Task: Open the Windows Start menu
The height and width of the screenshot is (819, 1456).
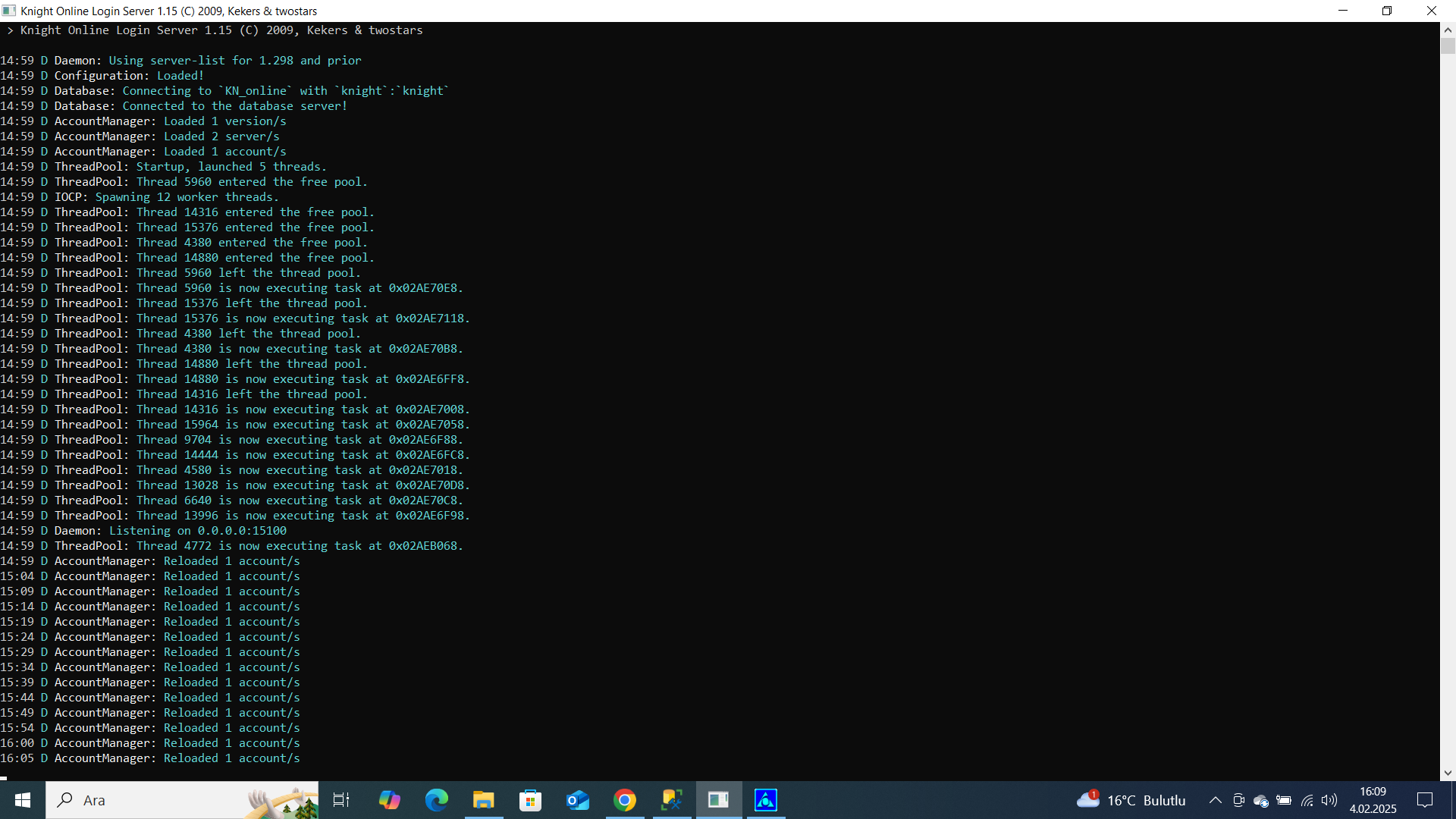Action: click(x=23, y=800)
